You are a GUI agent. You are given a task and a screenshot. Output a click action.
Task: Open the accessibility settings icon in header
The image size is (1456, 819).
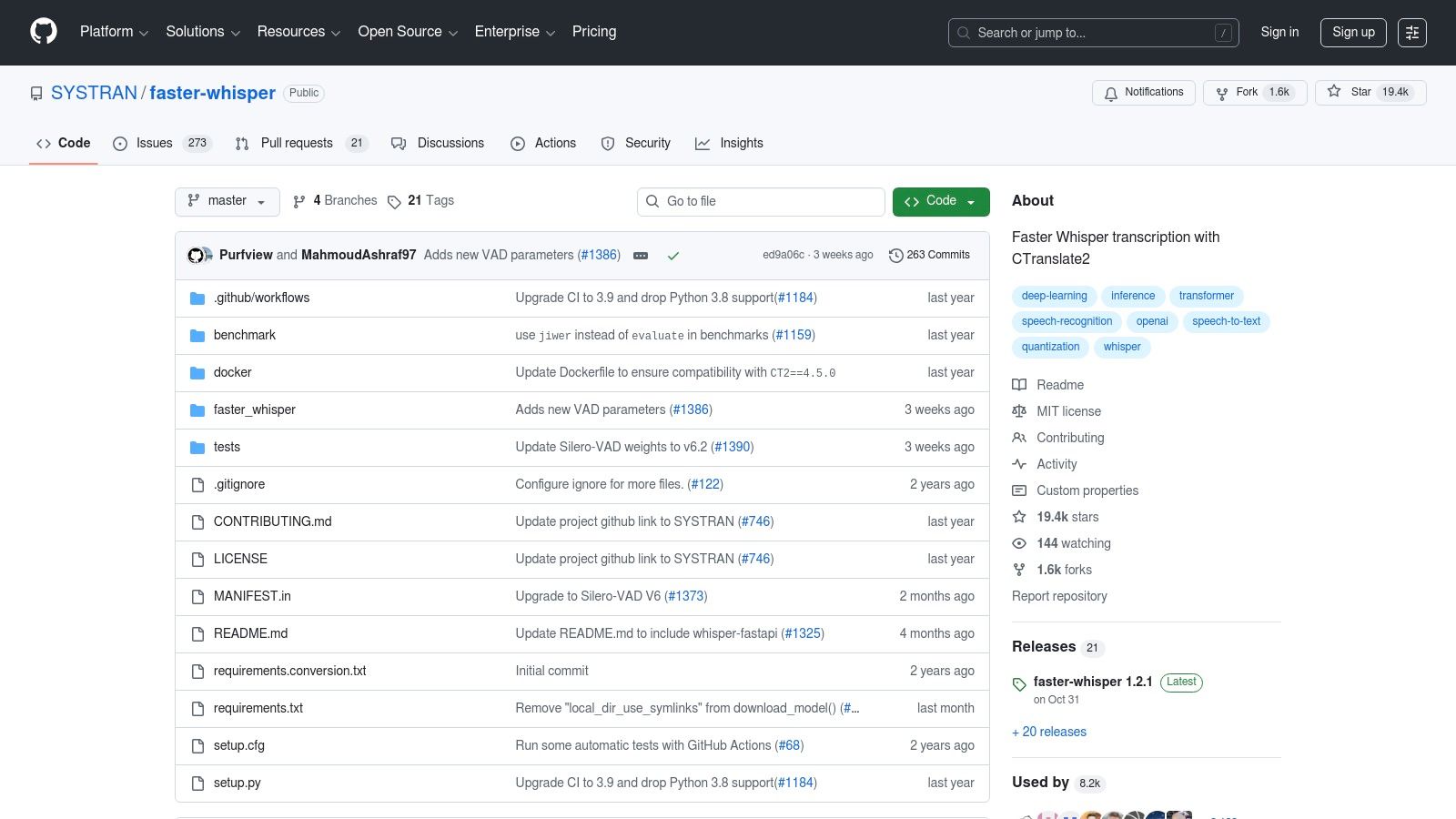point(1411,33)
